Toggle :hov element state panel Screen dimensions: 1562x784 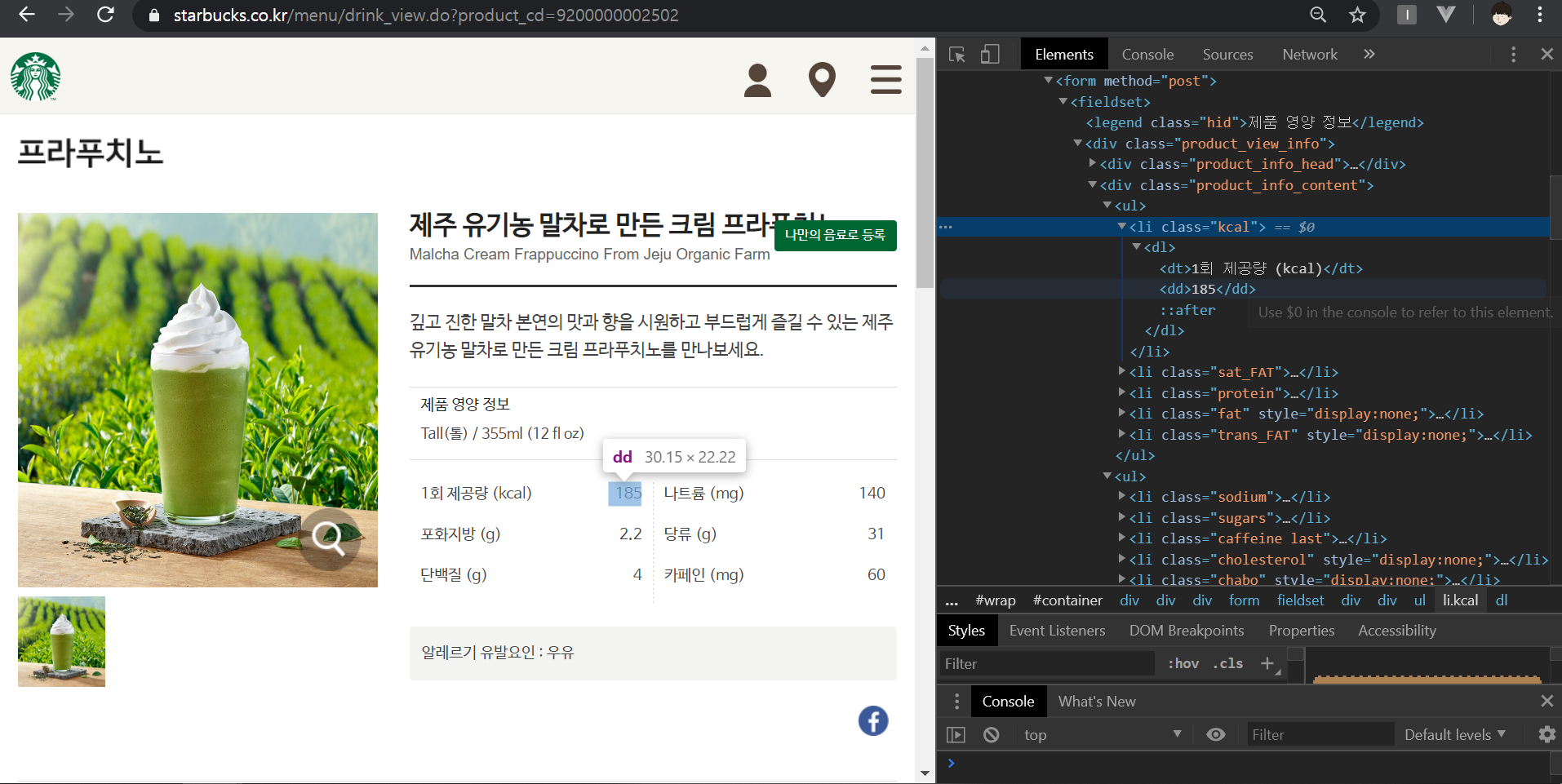tap(1183, 663)
